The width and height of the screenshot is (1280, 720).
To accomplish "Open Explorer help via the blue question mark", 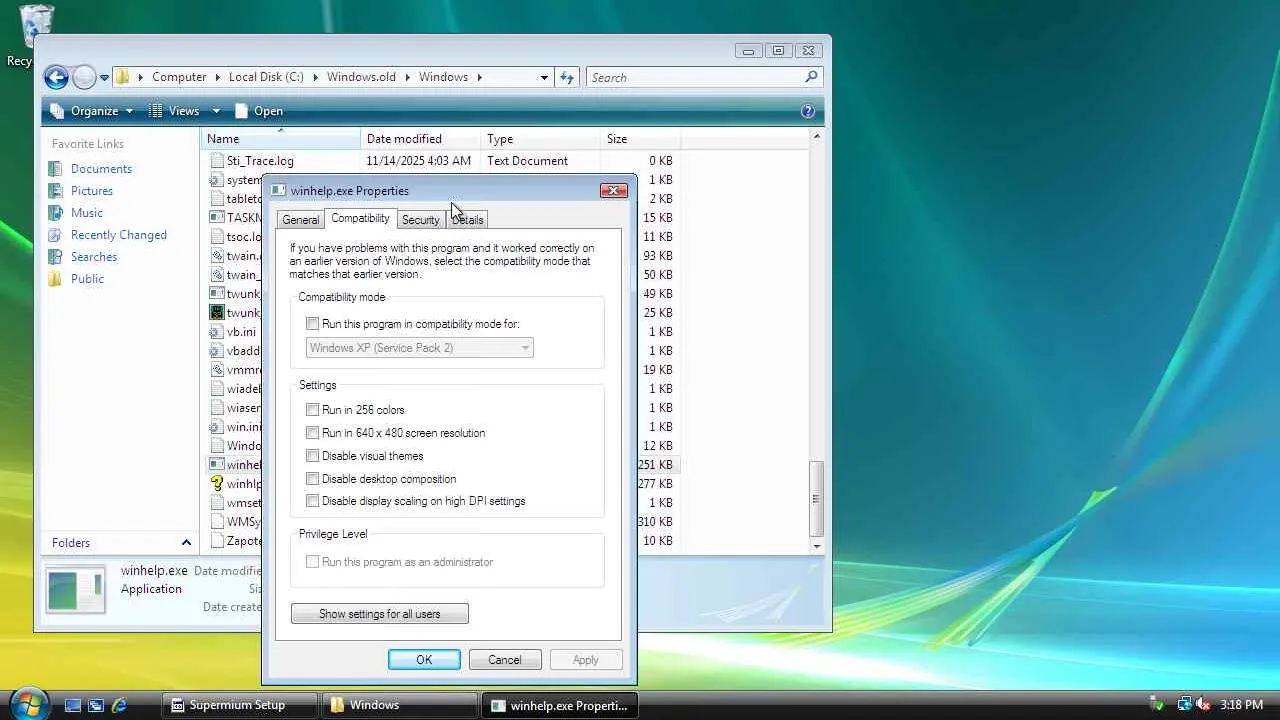I will tap(808, 111).
